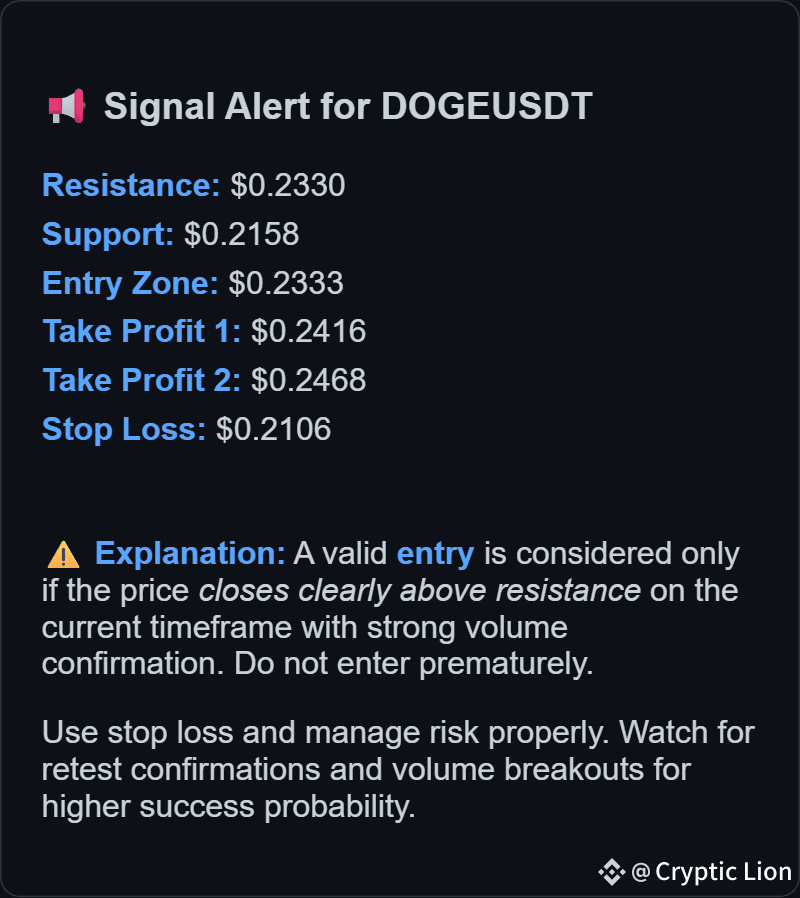Select the Support label
This screenshot has width=800, height=898.
[x=108, y=234]
